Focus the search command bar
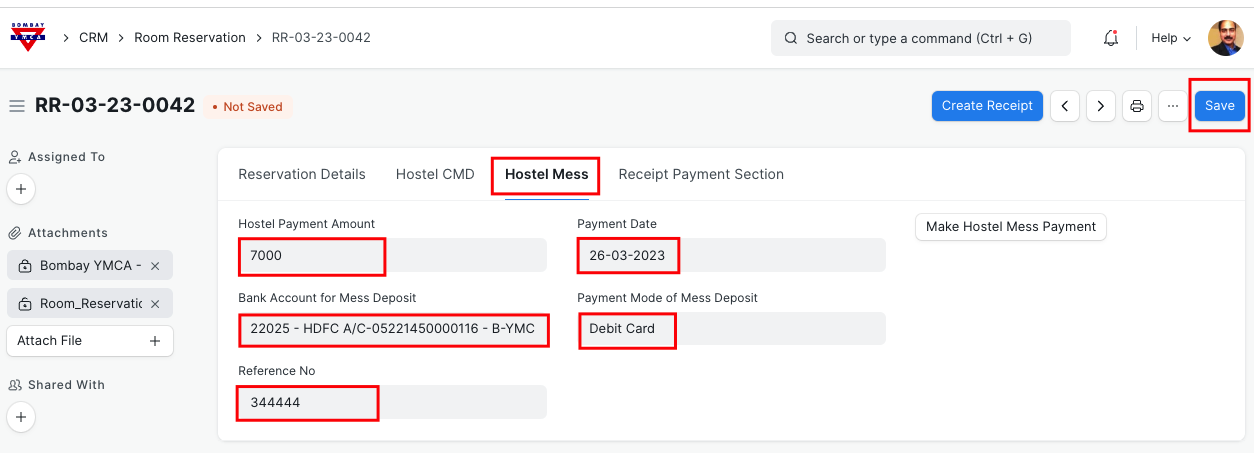 pos(920,38)
